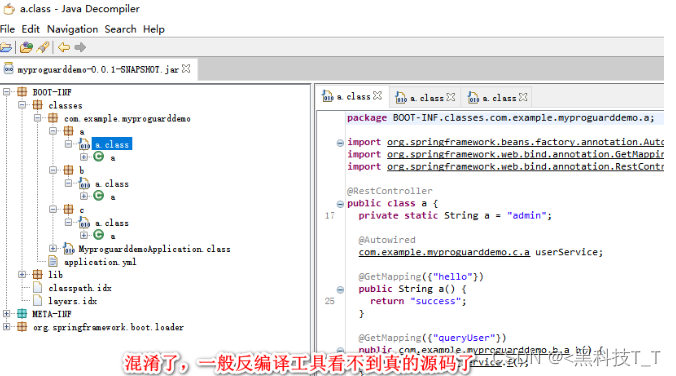Select classpath.idx file

(x=80, y=288)
